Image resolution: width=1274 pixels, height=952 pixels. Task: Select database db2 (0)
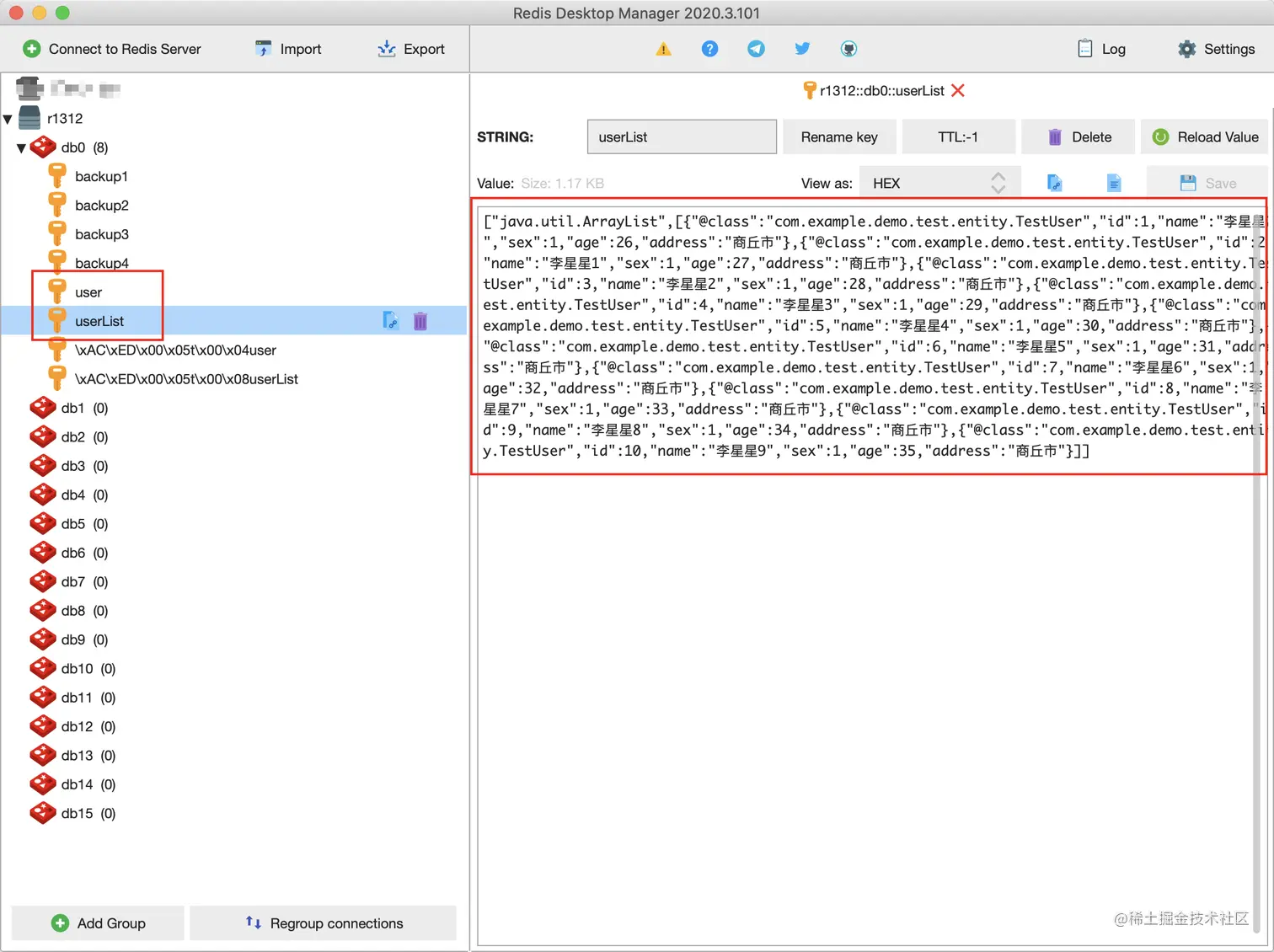69,436
